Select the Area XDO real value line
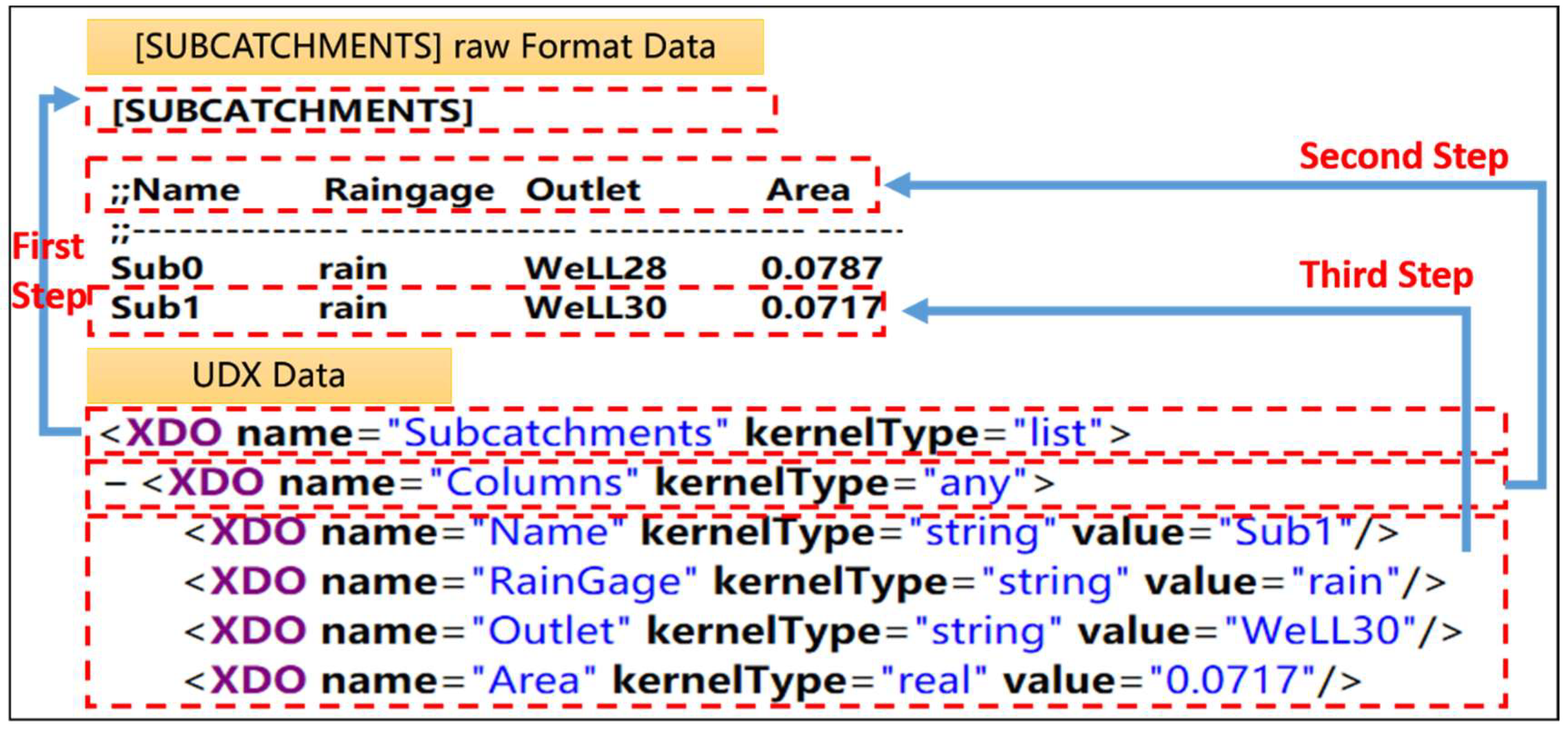 pyautogui.click(x=772, y=680)
